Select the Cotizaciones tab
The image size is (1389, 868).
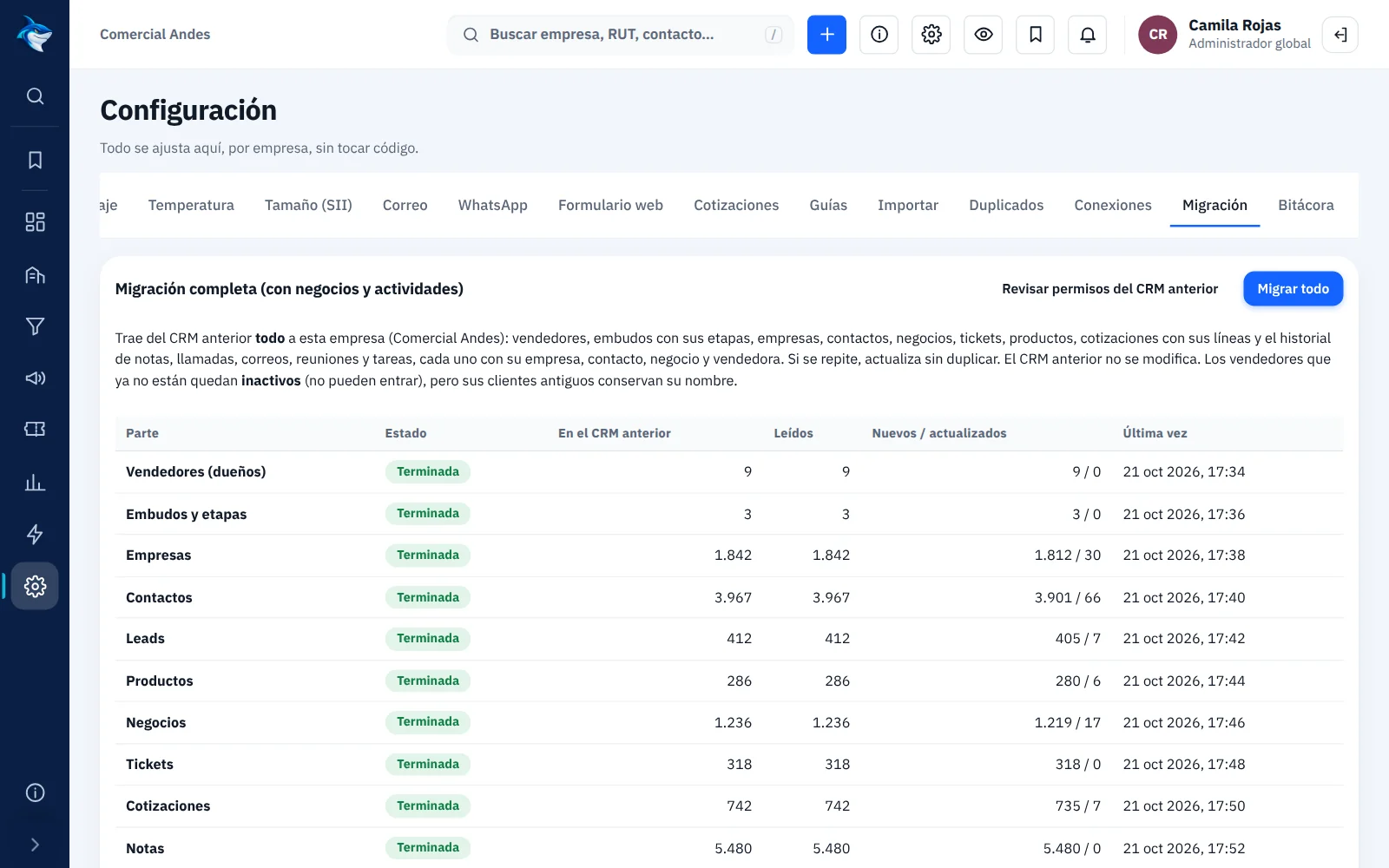pos(736,206)
